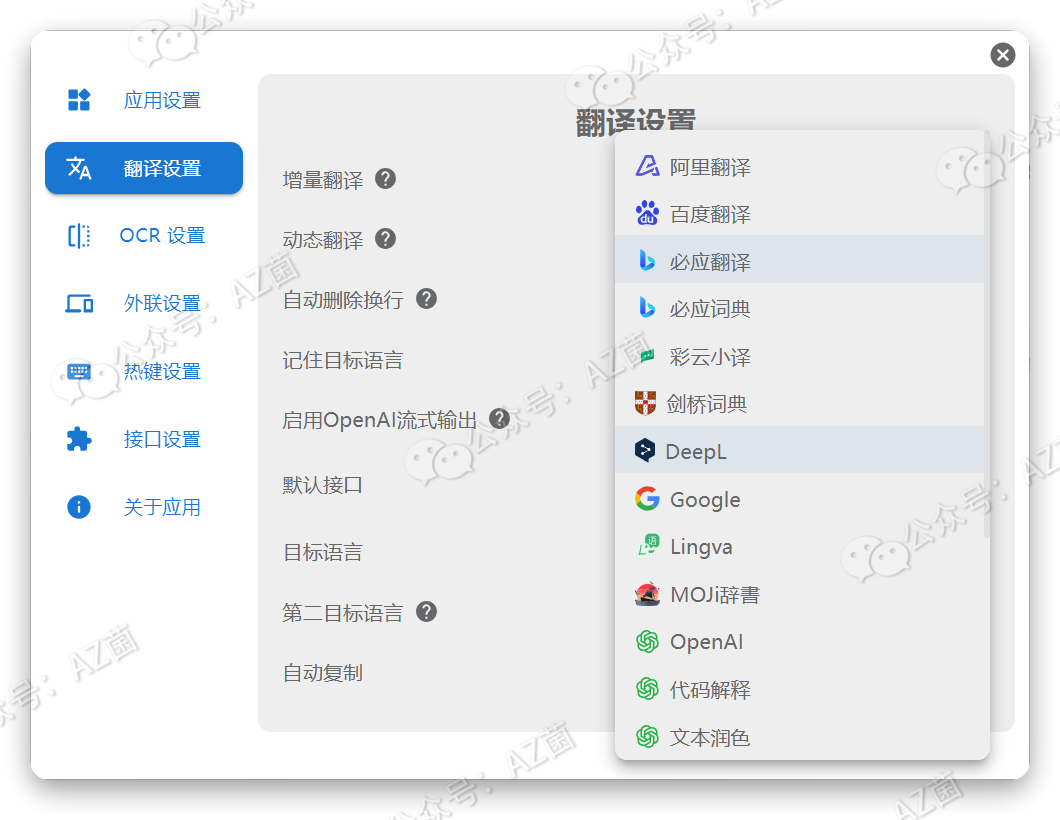Click the 自动删除换行 label
The height and width of the screenshot is (820, 1060).
343,299
